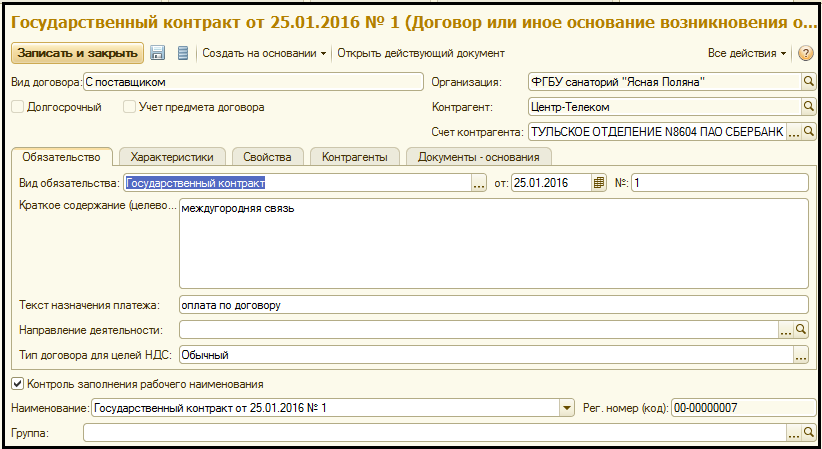
Task: Open calendar icon beside date 25.01.2016
Action: pyautogui.click(x=599, y=183)
